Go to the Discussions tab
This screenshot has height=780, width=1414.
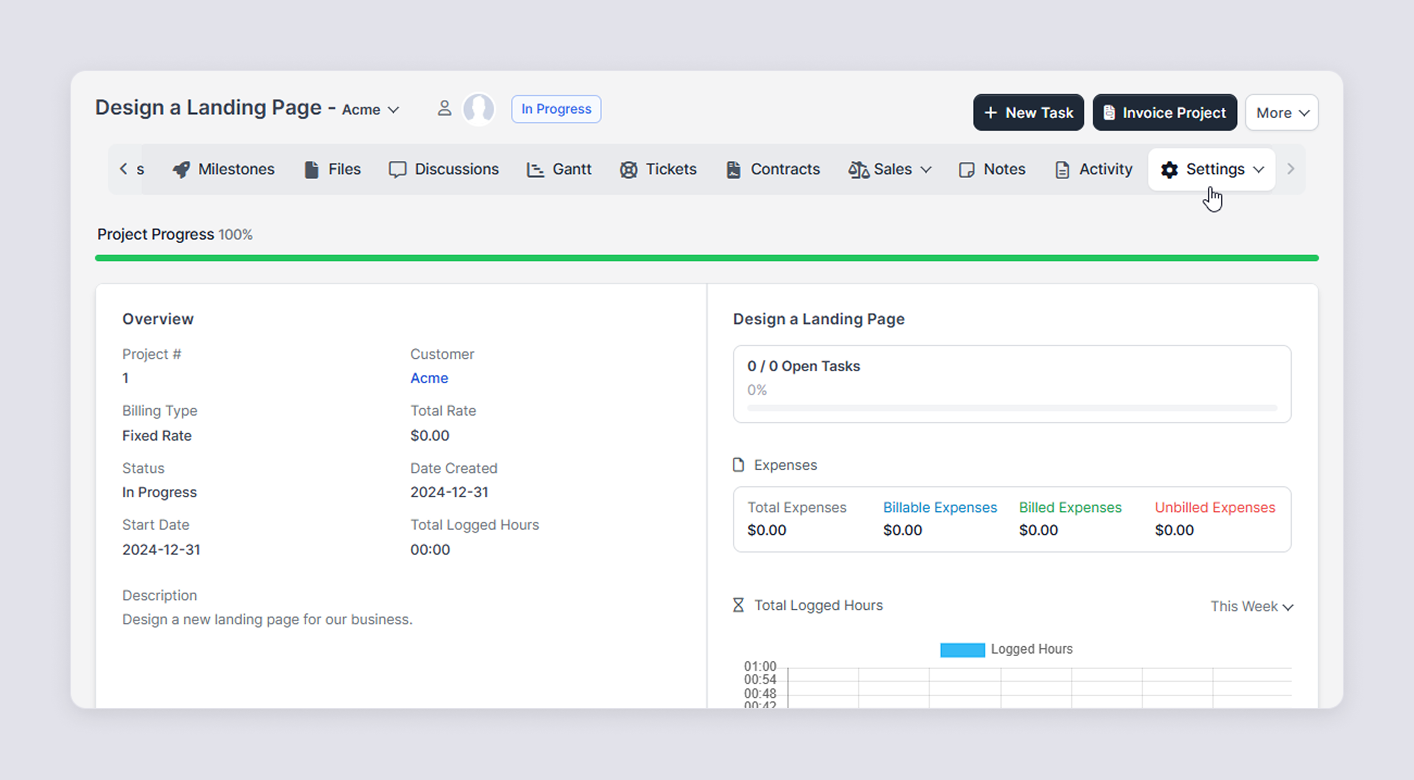pos(444,170)
